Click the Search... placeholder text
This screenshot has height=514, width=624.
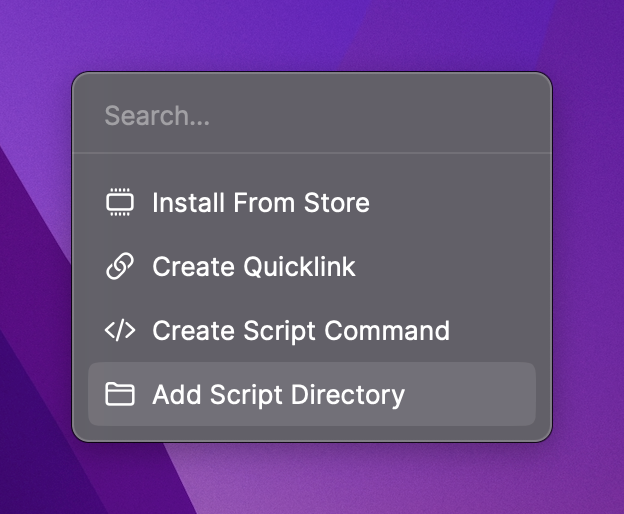click(x=157, y=116)
